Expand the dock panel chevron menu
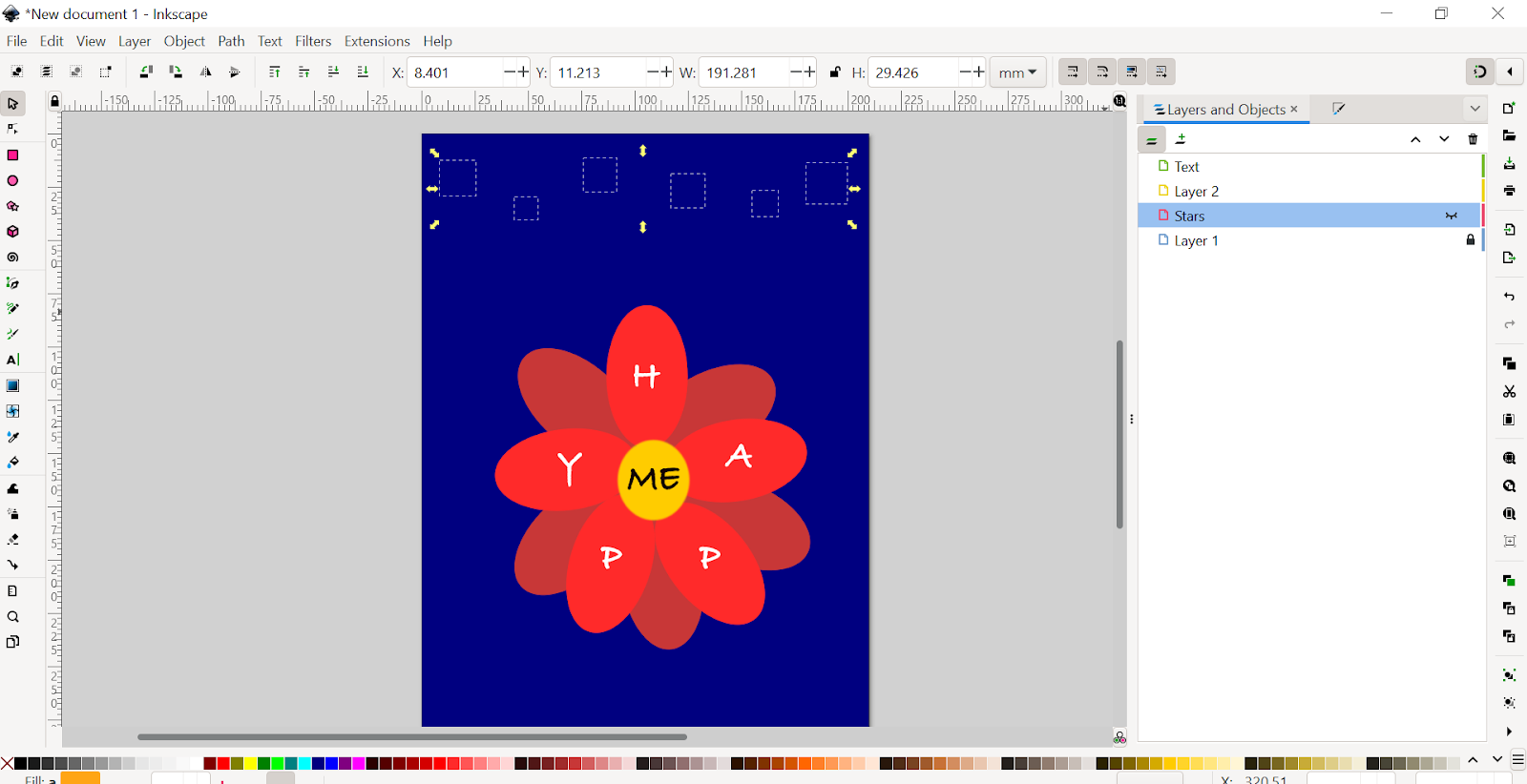 click(x=1475, y=109)
